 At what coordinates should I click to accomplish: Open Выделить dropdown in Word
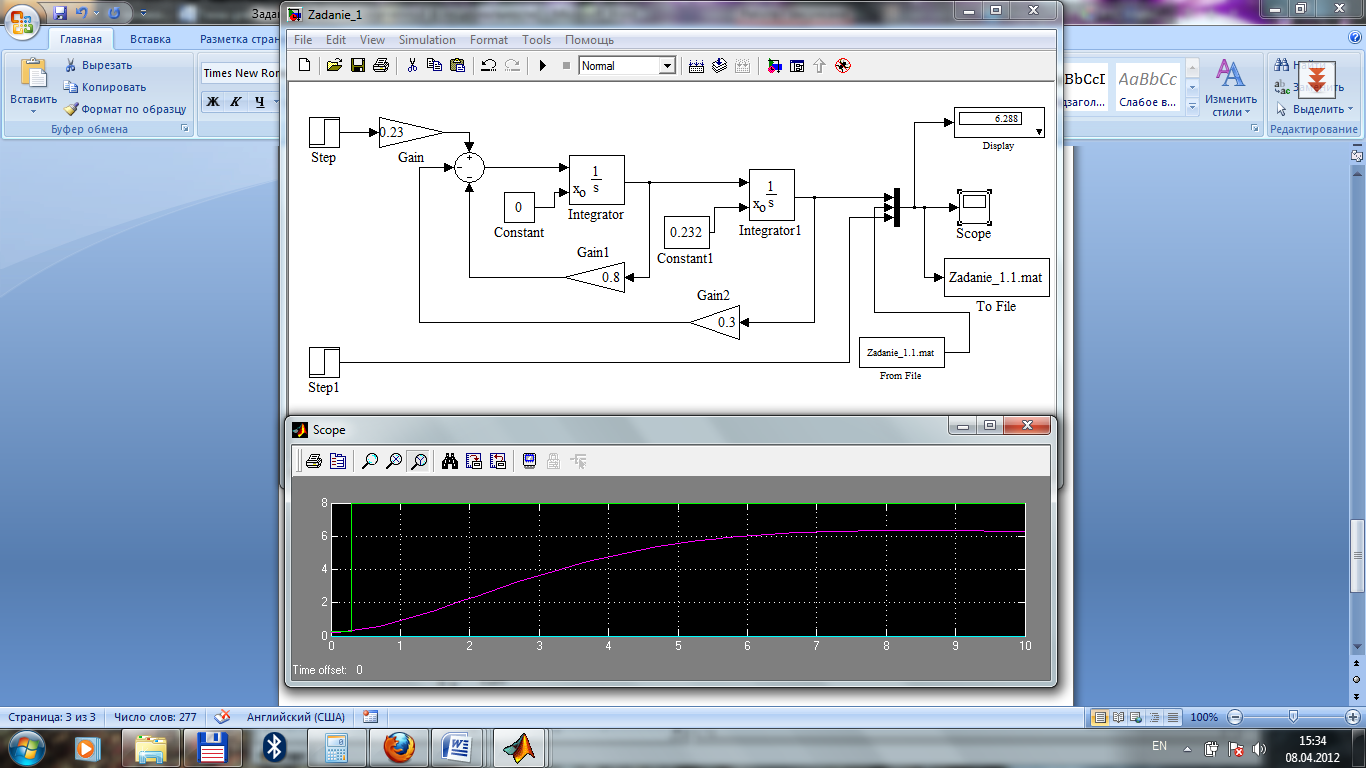coord(1315,109)
